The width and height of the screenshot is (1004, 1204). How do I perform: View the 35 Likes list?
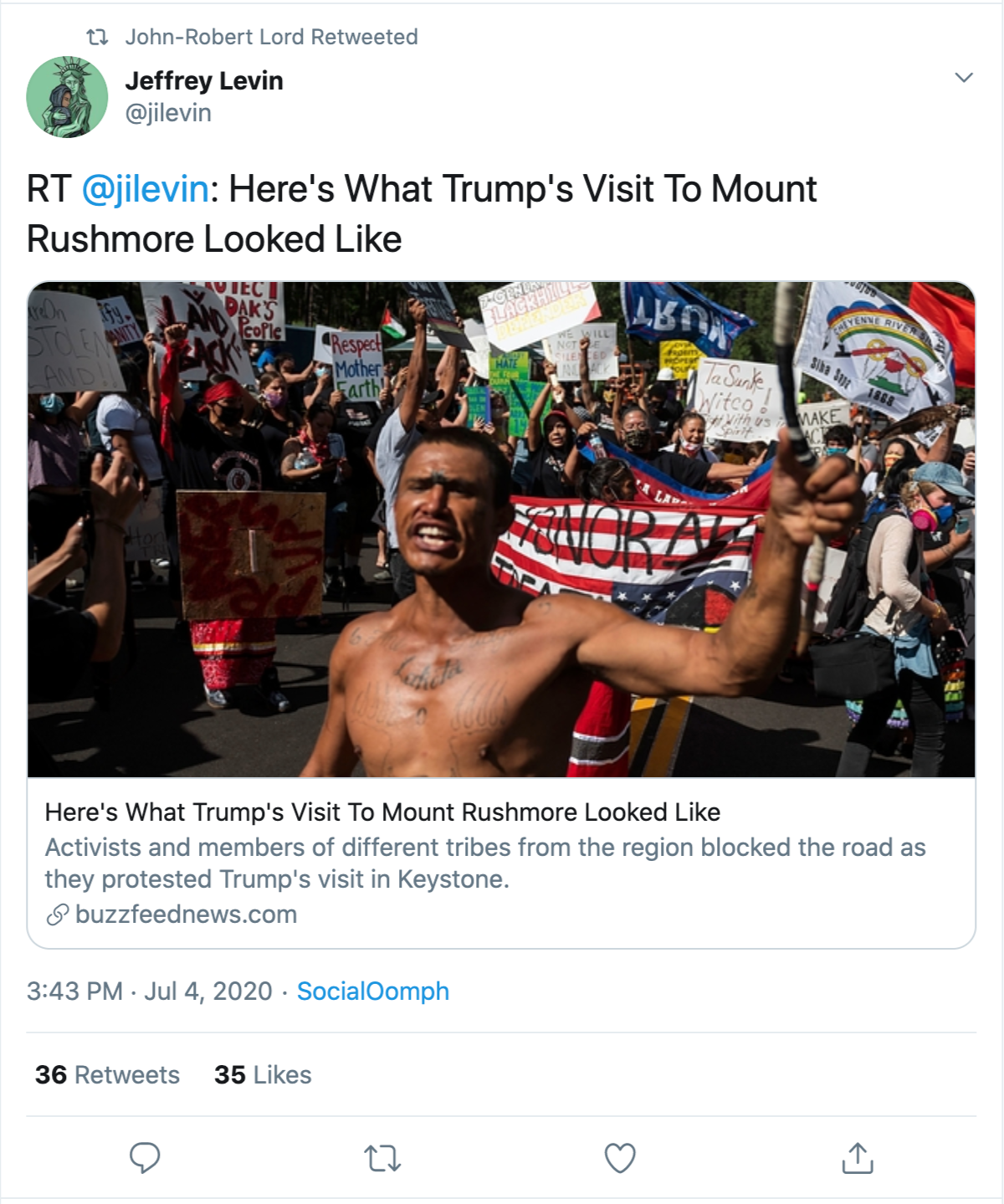[263, 1075]
